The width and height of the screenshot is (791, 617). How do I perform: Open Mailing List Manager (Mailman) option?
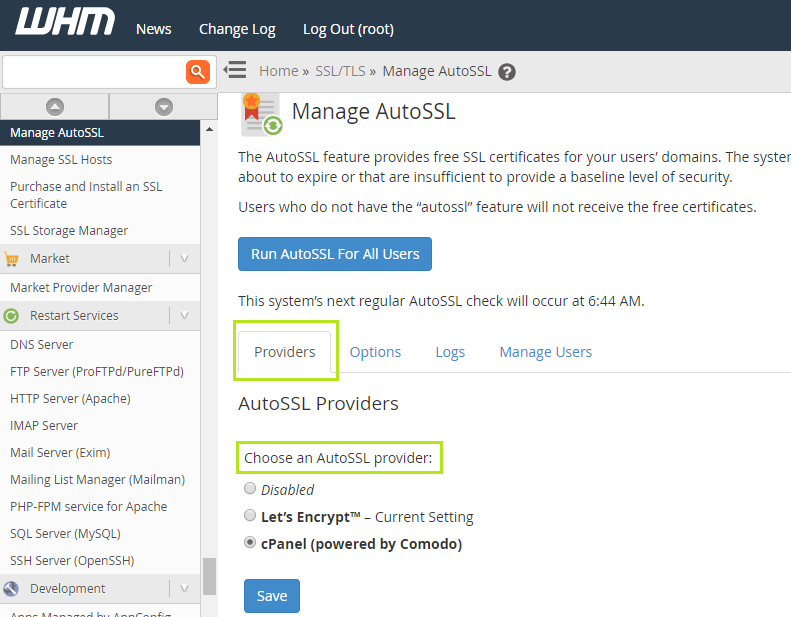click(x=100, y=480)
